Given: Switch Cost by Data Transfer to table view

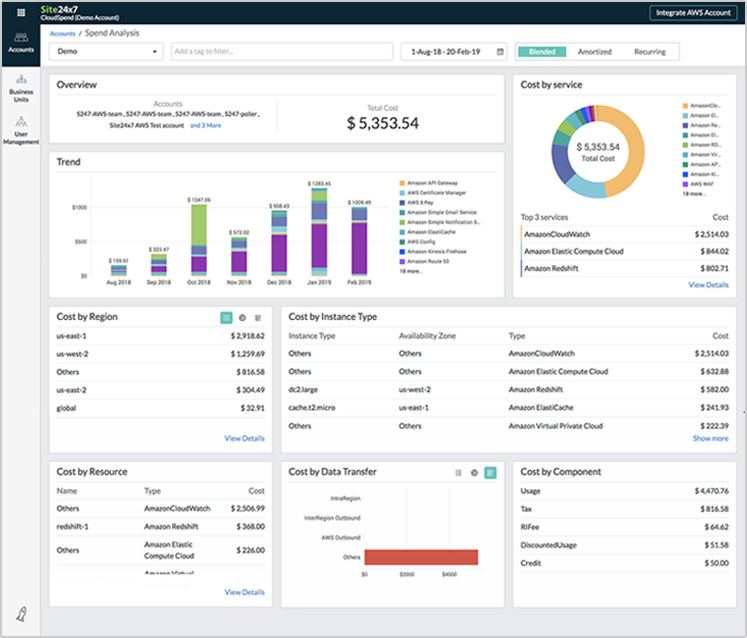Looking at the screenshot, I should coord(458,473).
